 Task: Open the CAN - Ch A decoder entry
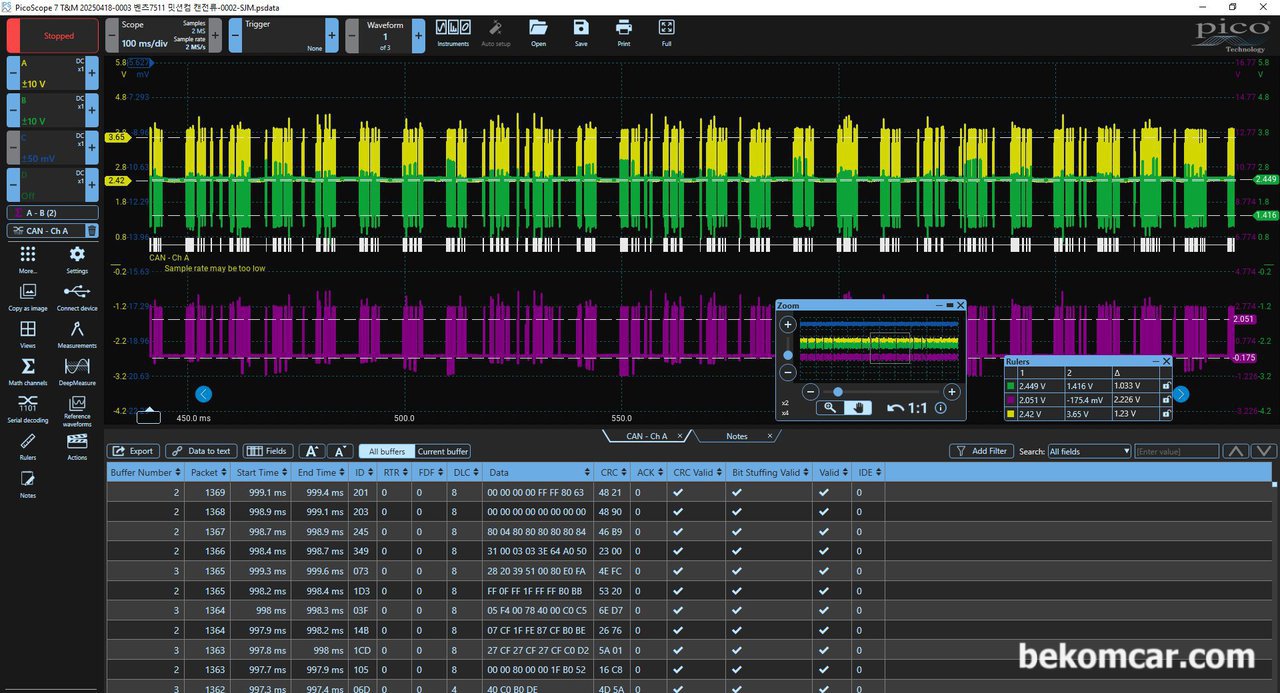(45, 231)
